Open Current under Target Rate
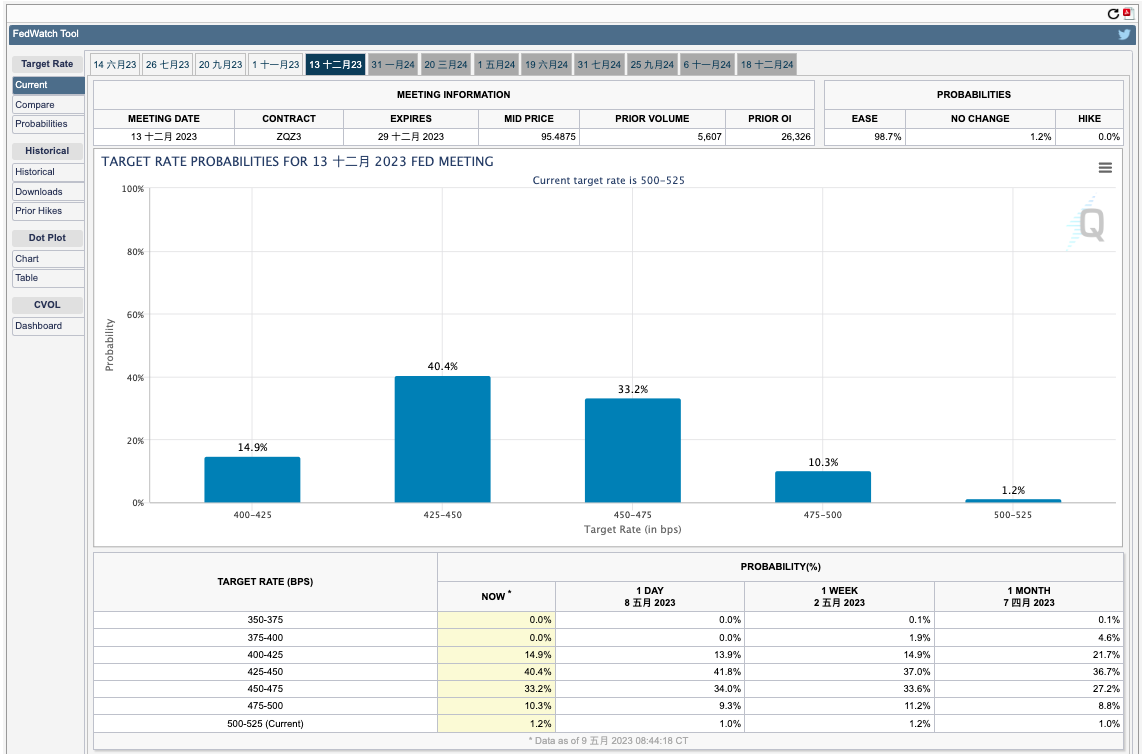Viewport: 1142px width, 754px height. click(48, 85)
